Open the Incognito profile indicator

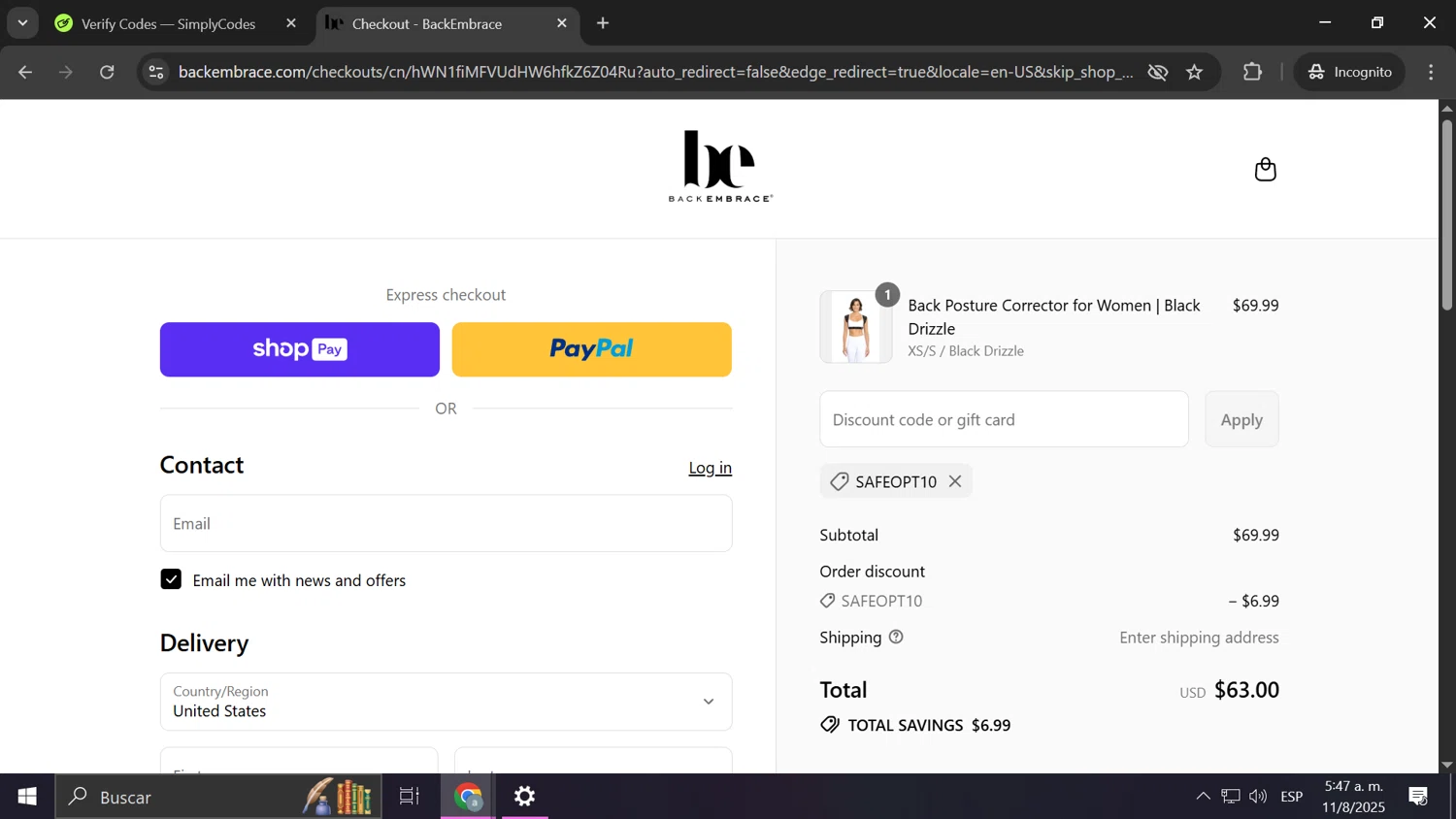[x=1349, y=72]
